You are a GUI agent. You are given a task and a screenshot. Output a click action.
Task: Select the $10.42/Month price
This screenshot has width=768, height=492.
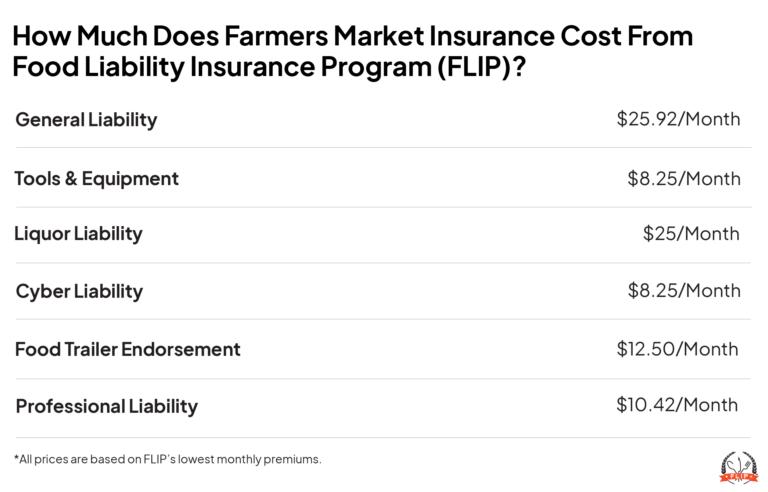pyautogui.click(x=678, y=405)
